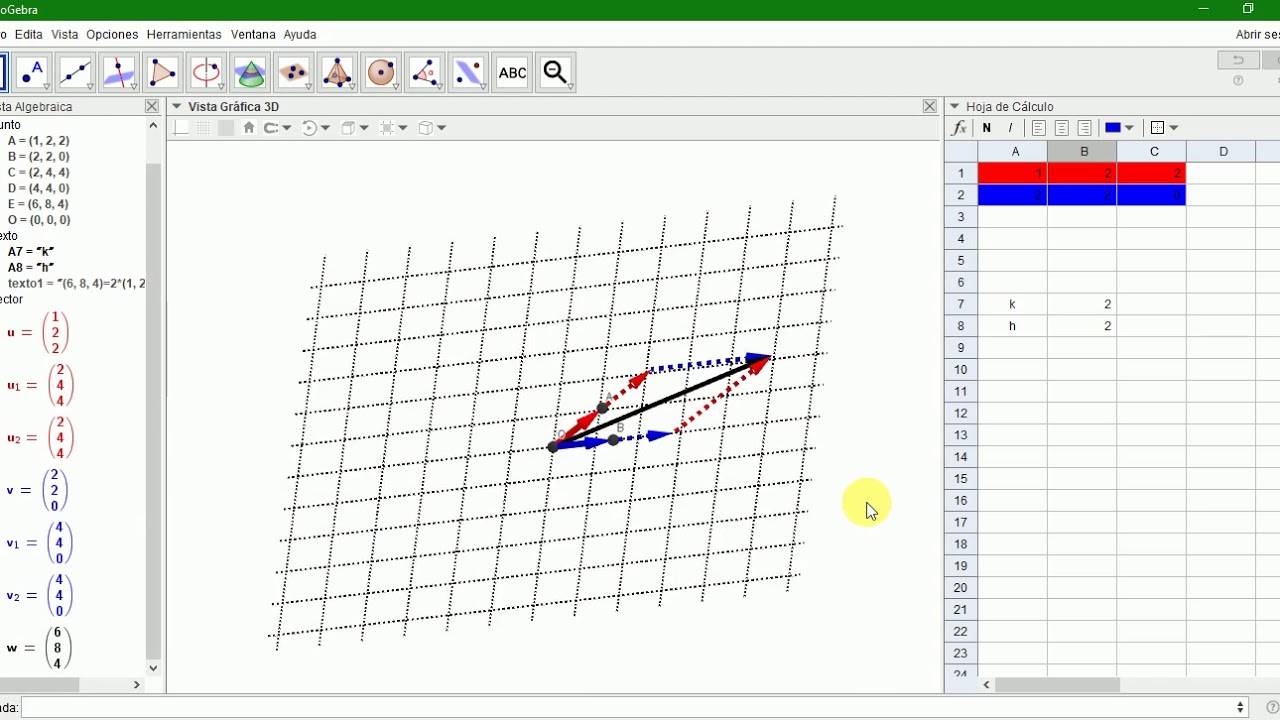This screenshot has width=1280, height=720.
Task: Click the spreadsheet horizontal scrollbar thumb
Action: coord(1057,685)
